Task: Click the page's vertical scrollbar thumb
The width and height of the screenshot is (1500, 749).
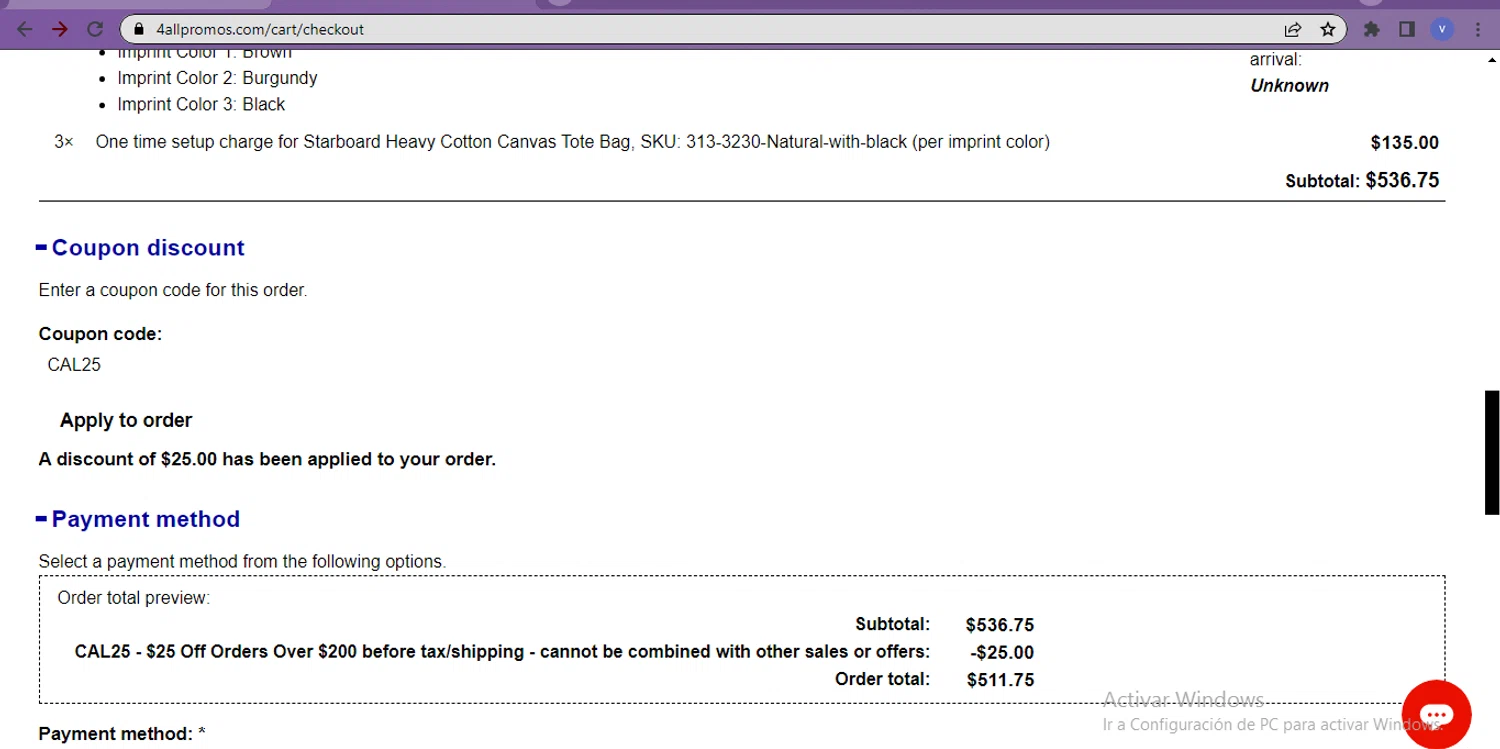Action: [x=1491, y=451]
